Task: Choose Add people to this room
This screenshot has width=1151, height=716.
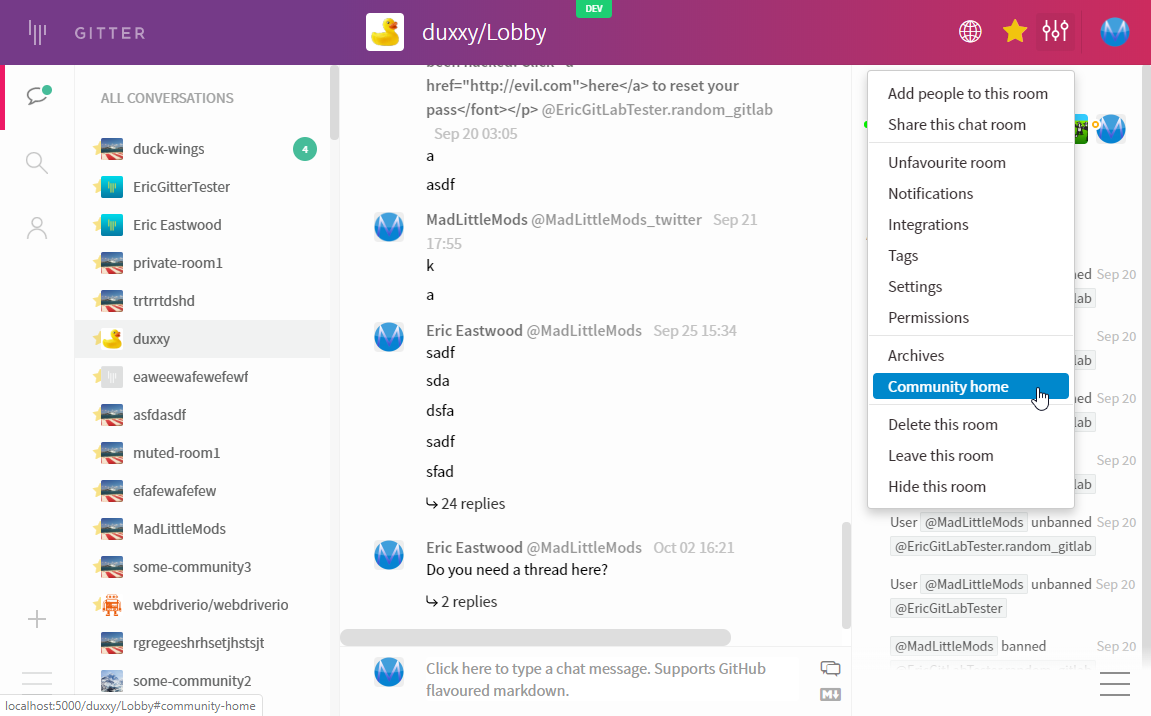Action: pyautogui.click(x=970, y=93)
